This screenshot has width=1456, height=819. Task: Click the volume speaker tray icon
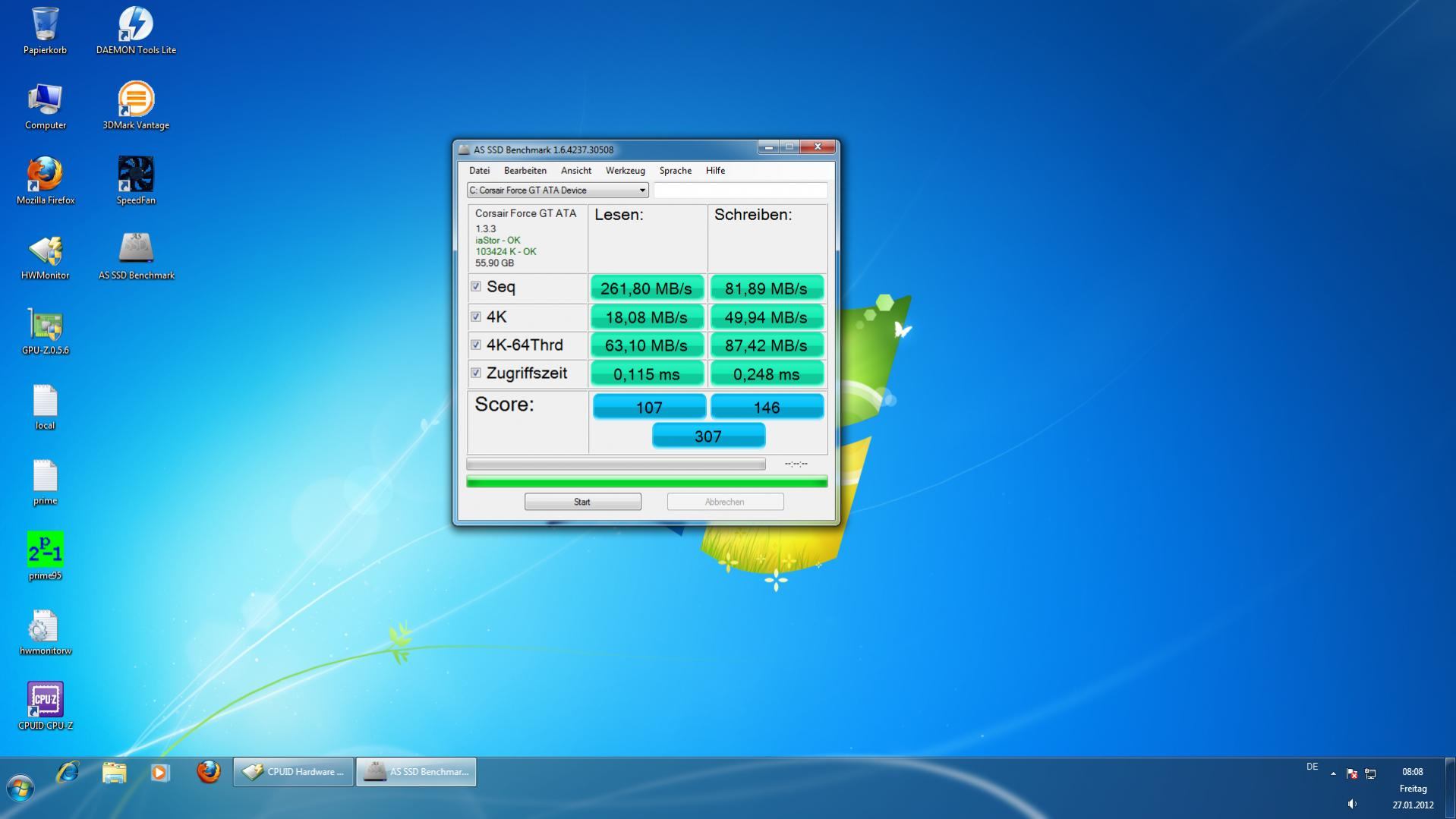pos(1352,804)
